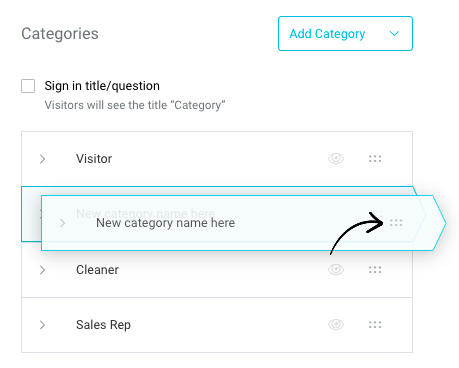Click the Add Category button label
Viewport: 459px width, 368px height.
pyautogui.click(x=327, y=34)
